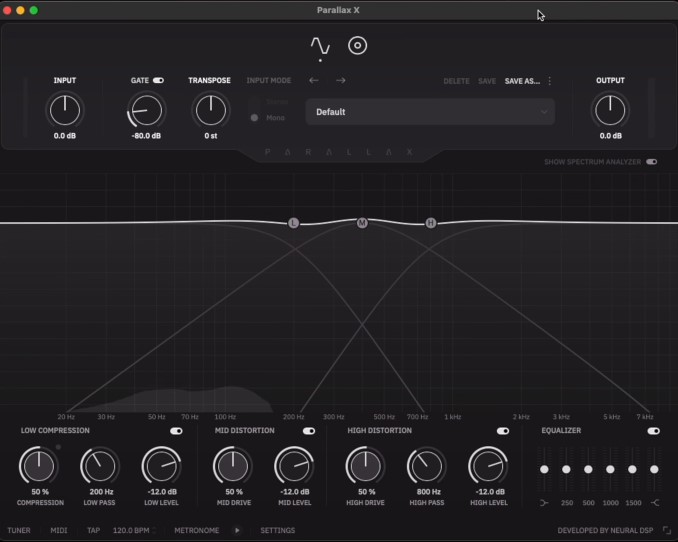Toggle the Show Spectrum Analyzer switch
This screenshot has width=678, height=542.
(x=652, y=162)
